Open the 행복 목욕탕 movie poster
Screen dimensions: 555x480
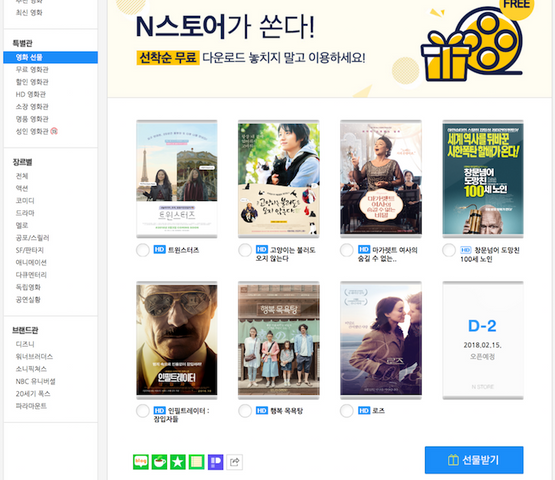click(x=279, y=340)
